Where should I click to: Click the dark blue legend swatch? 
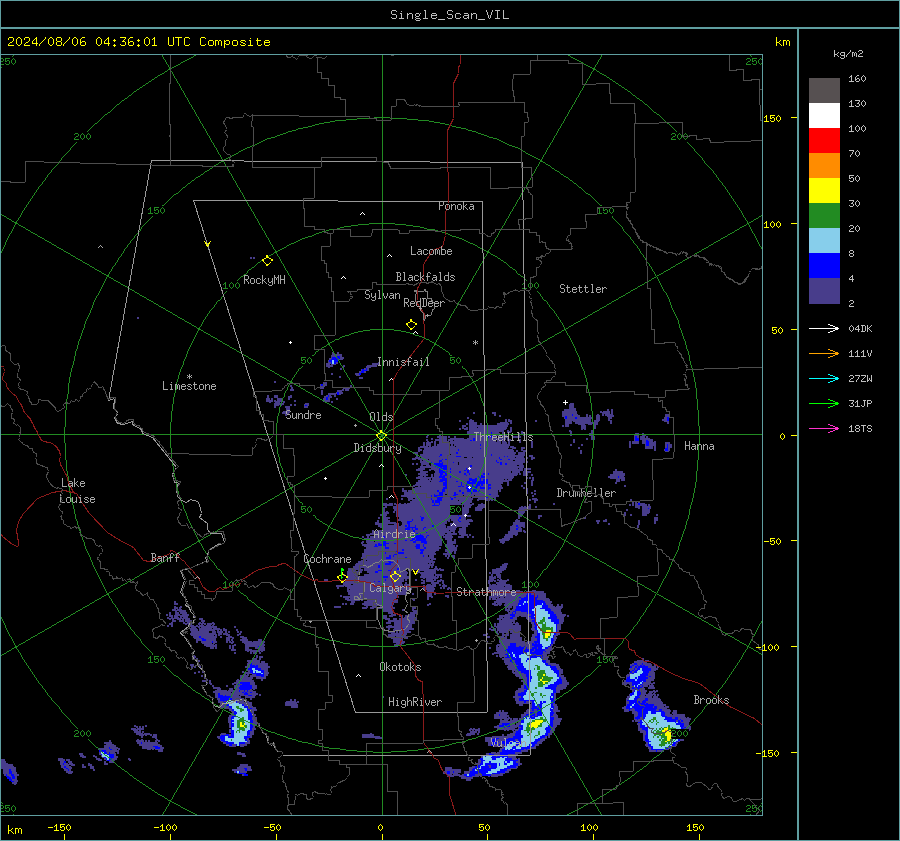click(x=824, y=266)
